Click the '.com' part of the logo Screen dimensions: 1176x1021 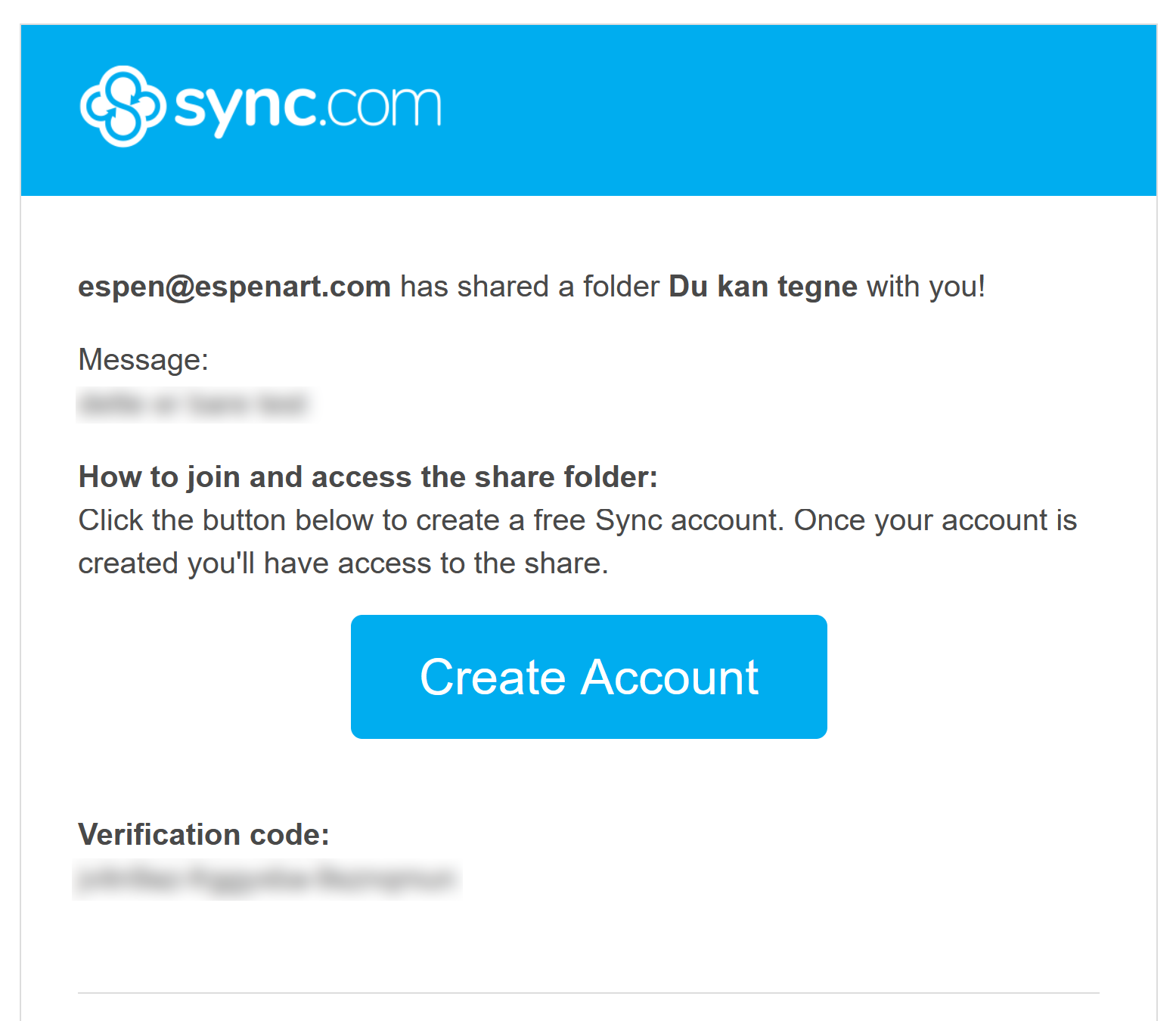coord(381,107)
